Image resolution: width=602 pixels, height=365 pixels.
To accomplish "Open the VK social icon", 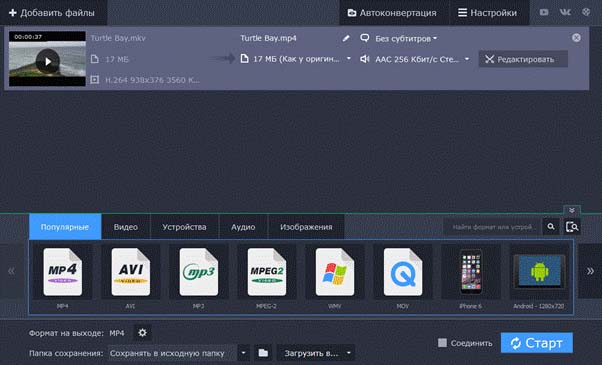I will (x=565, y=12).
